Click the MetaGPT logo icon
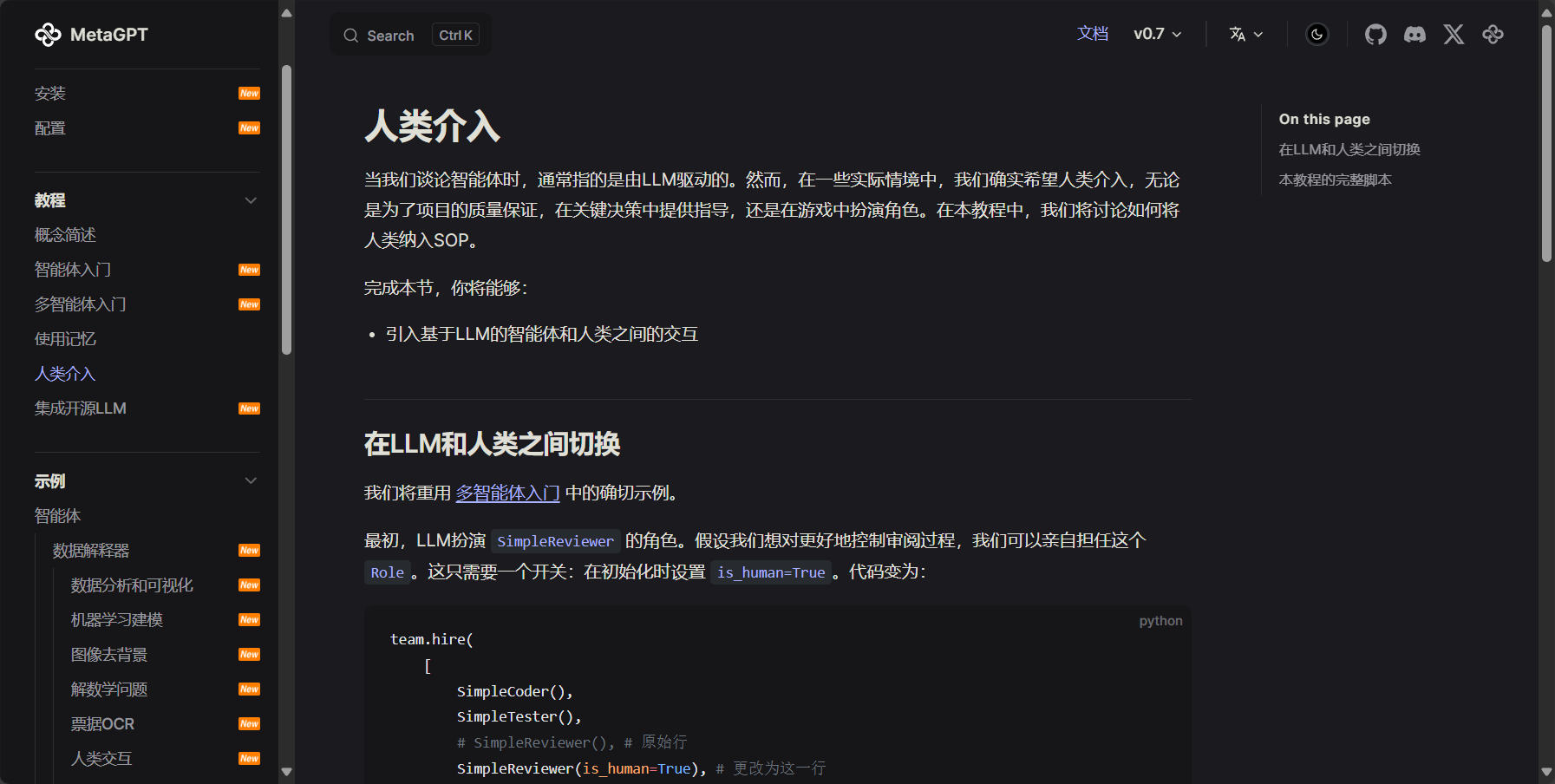Image resolution: width=1555 pixels, height=784 pixels. (x=48, y=35)
